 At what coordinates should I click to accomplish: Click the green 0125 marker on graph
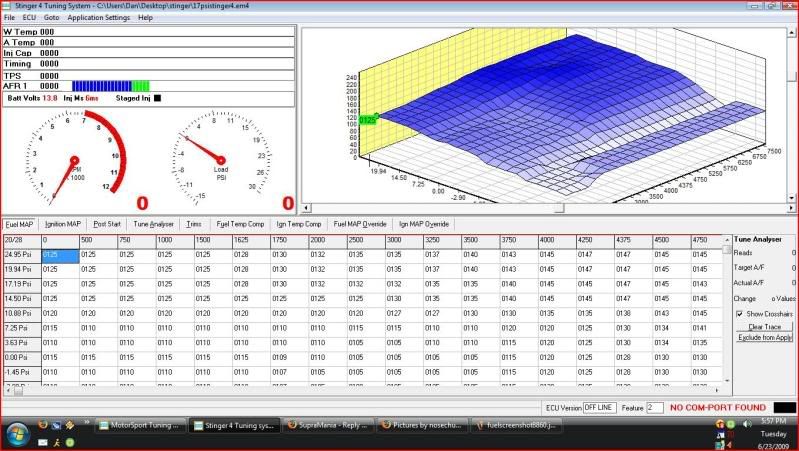(367, 120)
